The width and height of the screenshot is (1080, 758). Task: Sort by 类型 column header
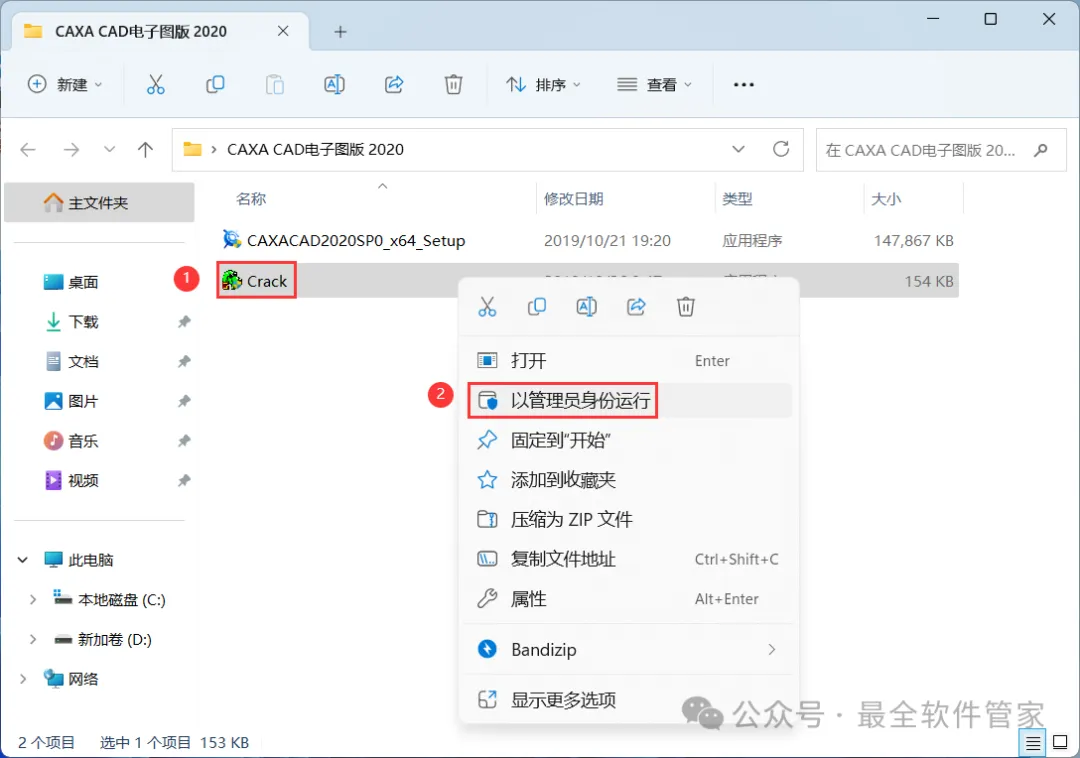click(x=737, y=199)
